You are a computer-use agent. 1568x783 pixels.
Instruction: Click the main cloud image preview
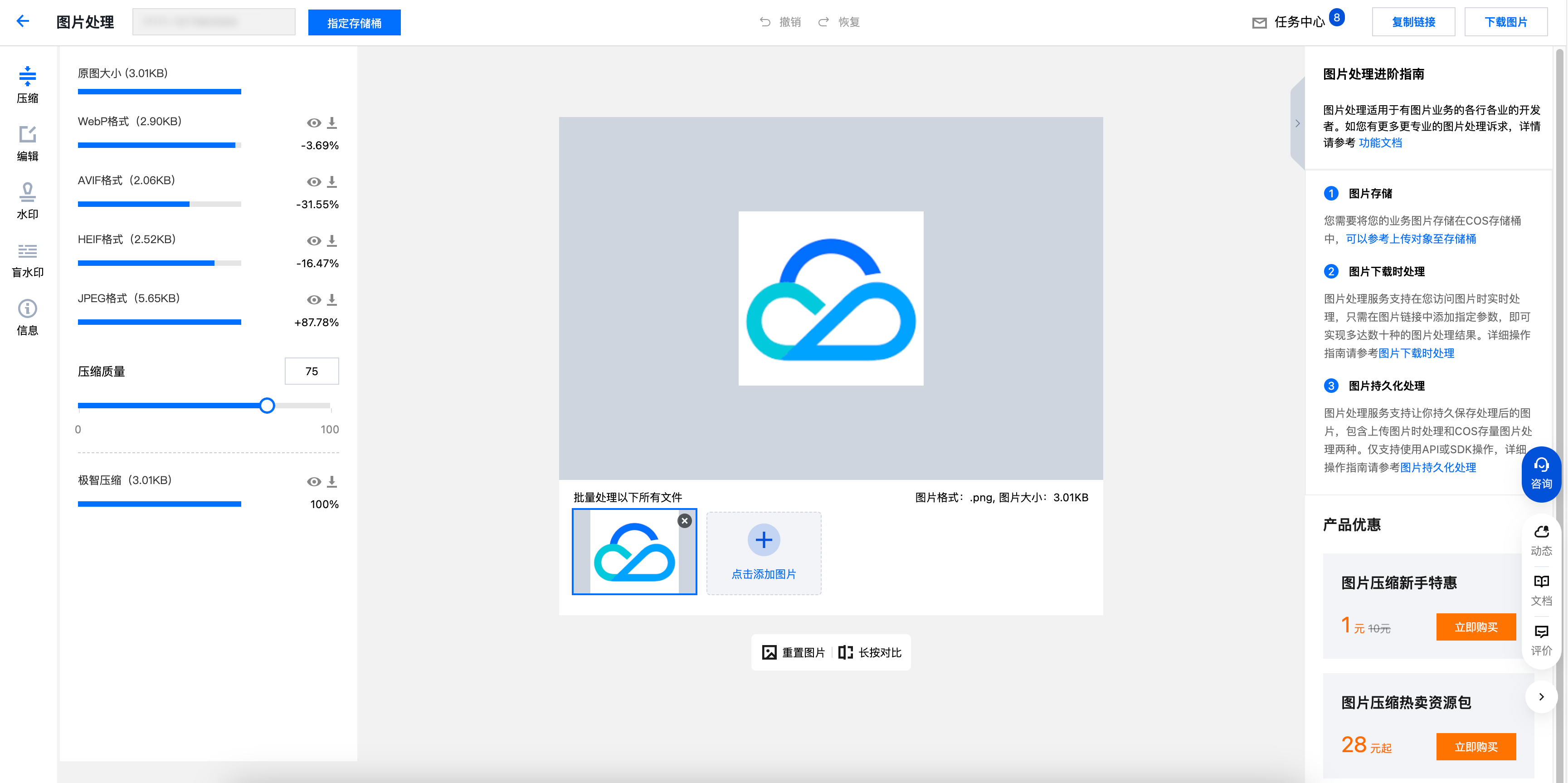click(x=831, y=299)
